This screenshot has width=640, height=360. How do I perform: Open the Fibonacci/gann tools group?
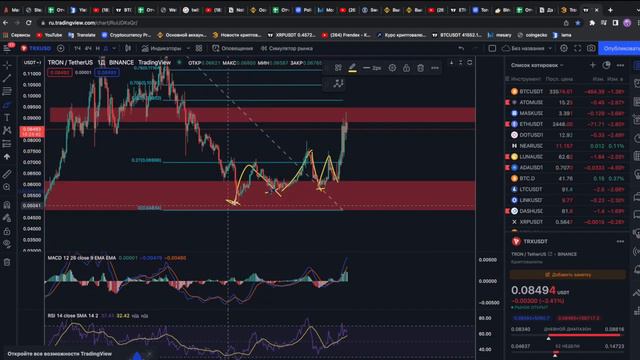coord(7,91)
